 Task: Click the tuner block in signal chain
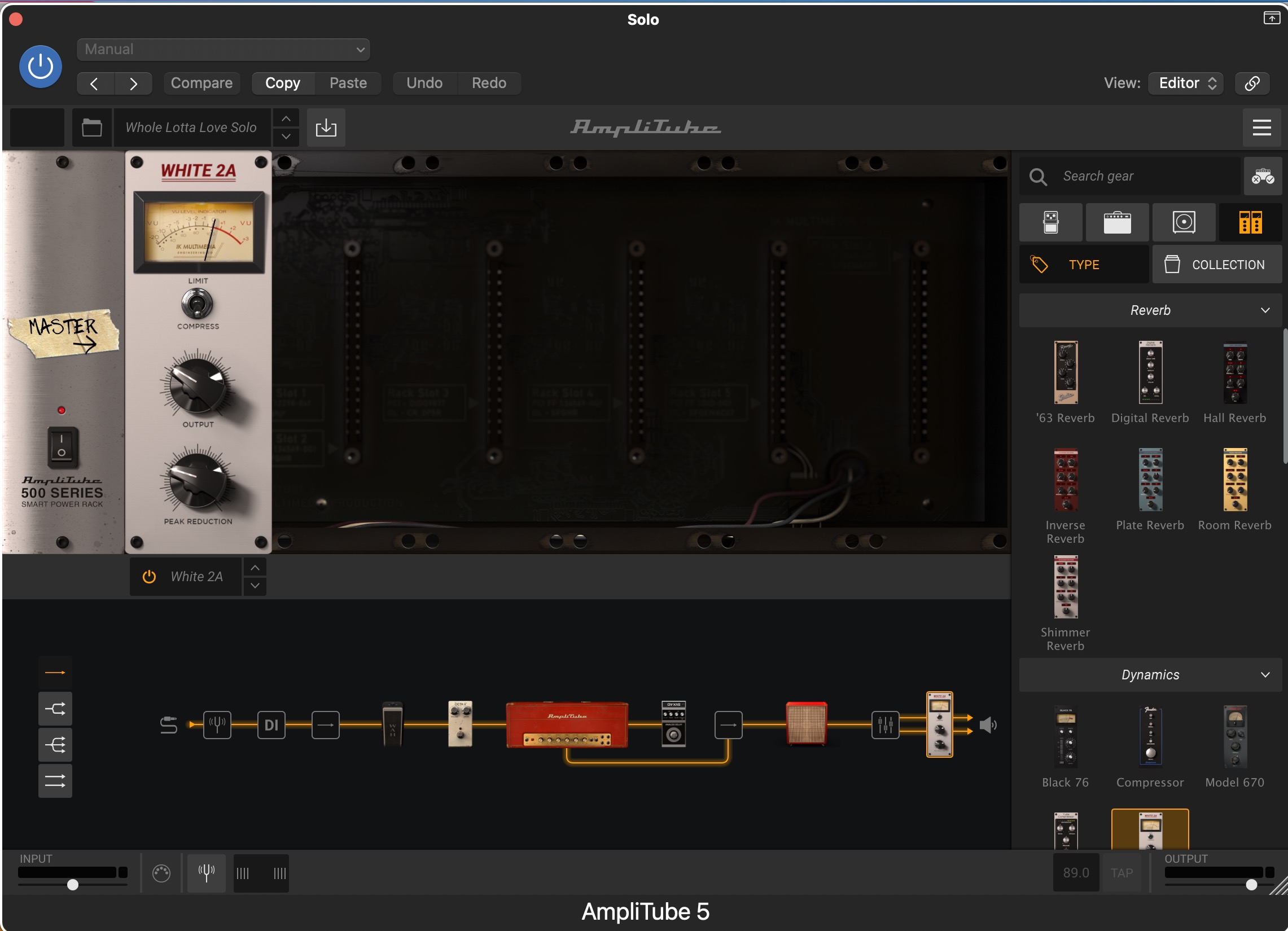point(217,725)
